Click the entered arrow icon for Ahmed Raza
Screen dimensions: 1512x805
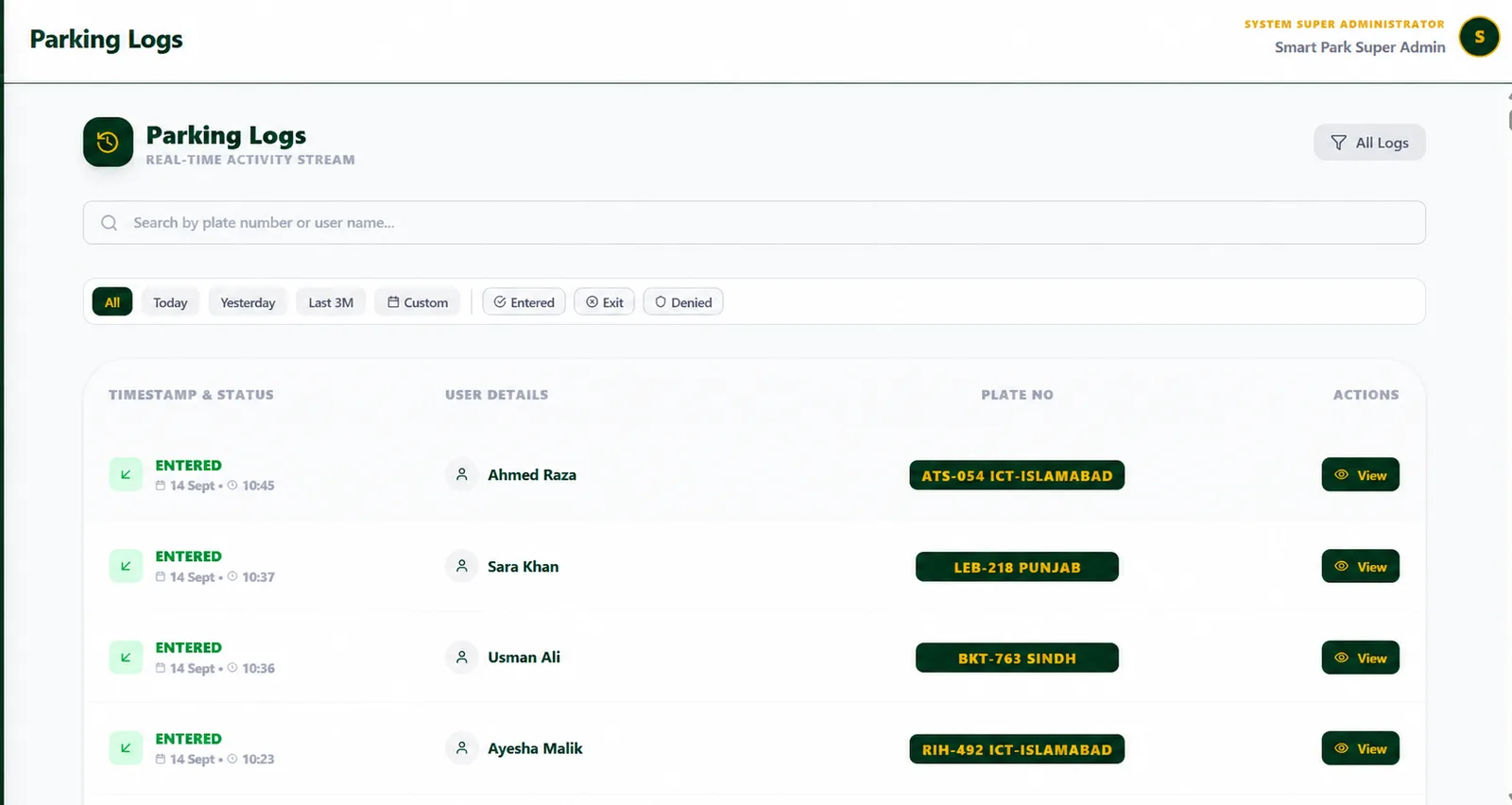126,474
